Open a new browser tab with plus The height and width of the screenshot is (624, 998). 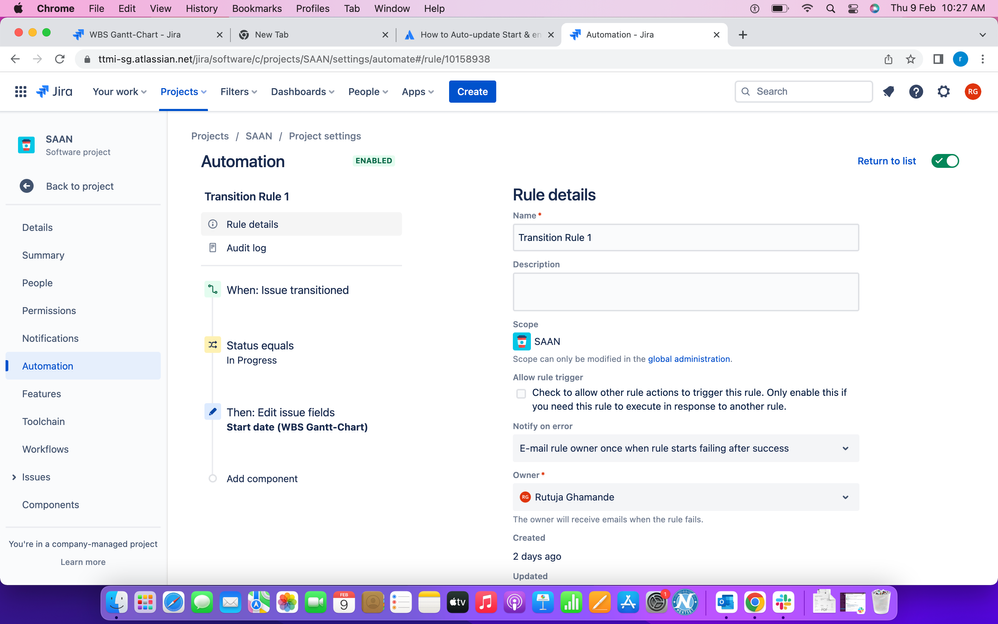(x=743, y=35)
